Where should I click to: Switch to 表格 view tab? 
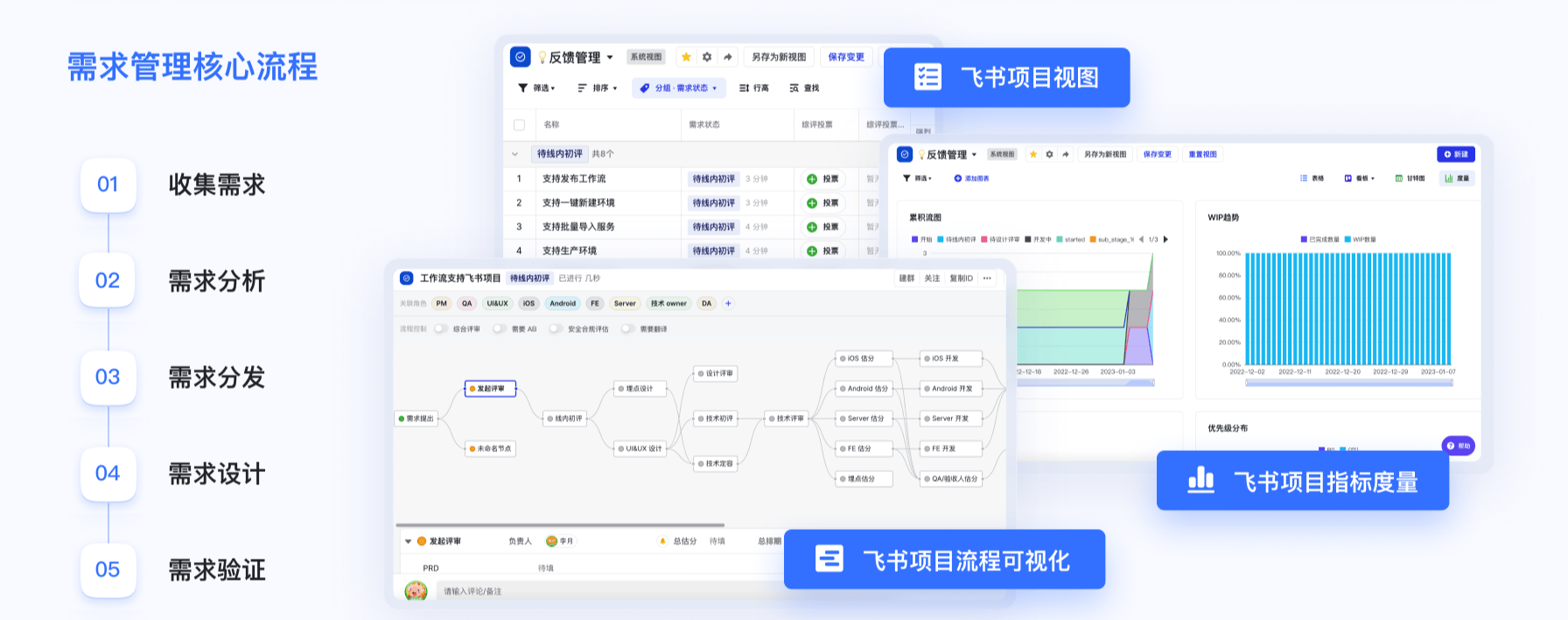pos(1312,178)
